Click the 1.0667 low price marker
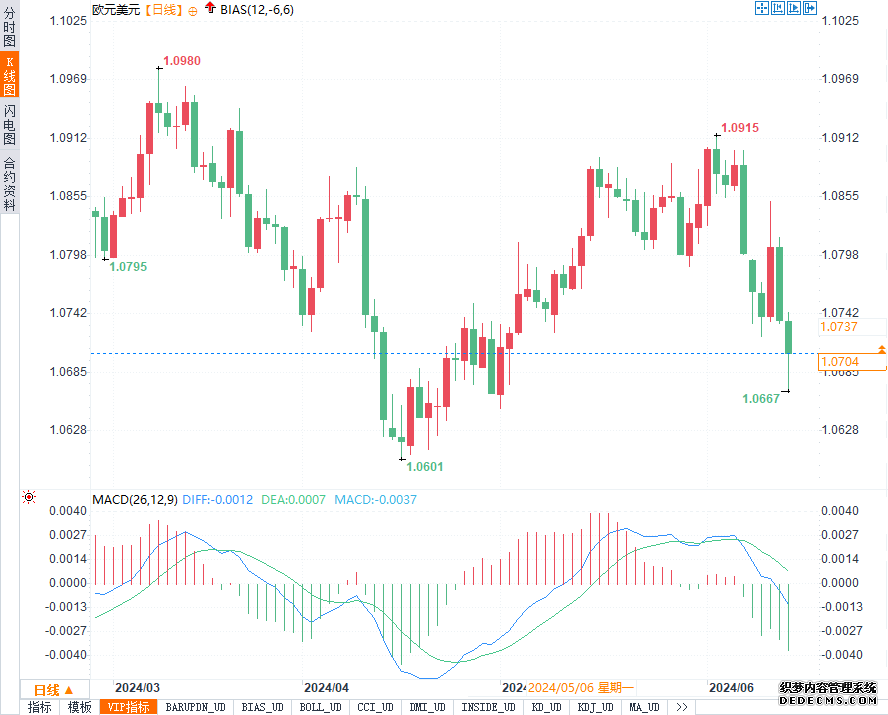The height and width of the screenshot is (715, 888). click(761, 399)
